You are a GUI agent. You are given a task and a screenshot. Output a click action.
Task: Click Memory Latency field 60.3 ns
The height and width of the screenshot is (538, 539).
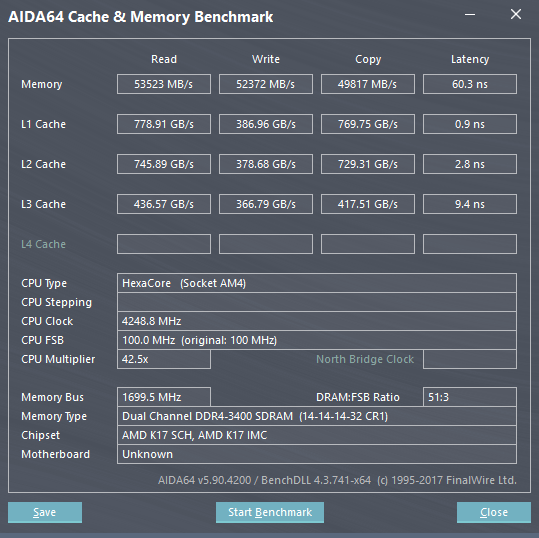tap(470, 84)
